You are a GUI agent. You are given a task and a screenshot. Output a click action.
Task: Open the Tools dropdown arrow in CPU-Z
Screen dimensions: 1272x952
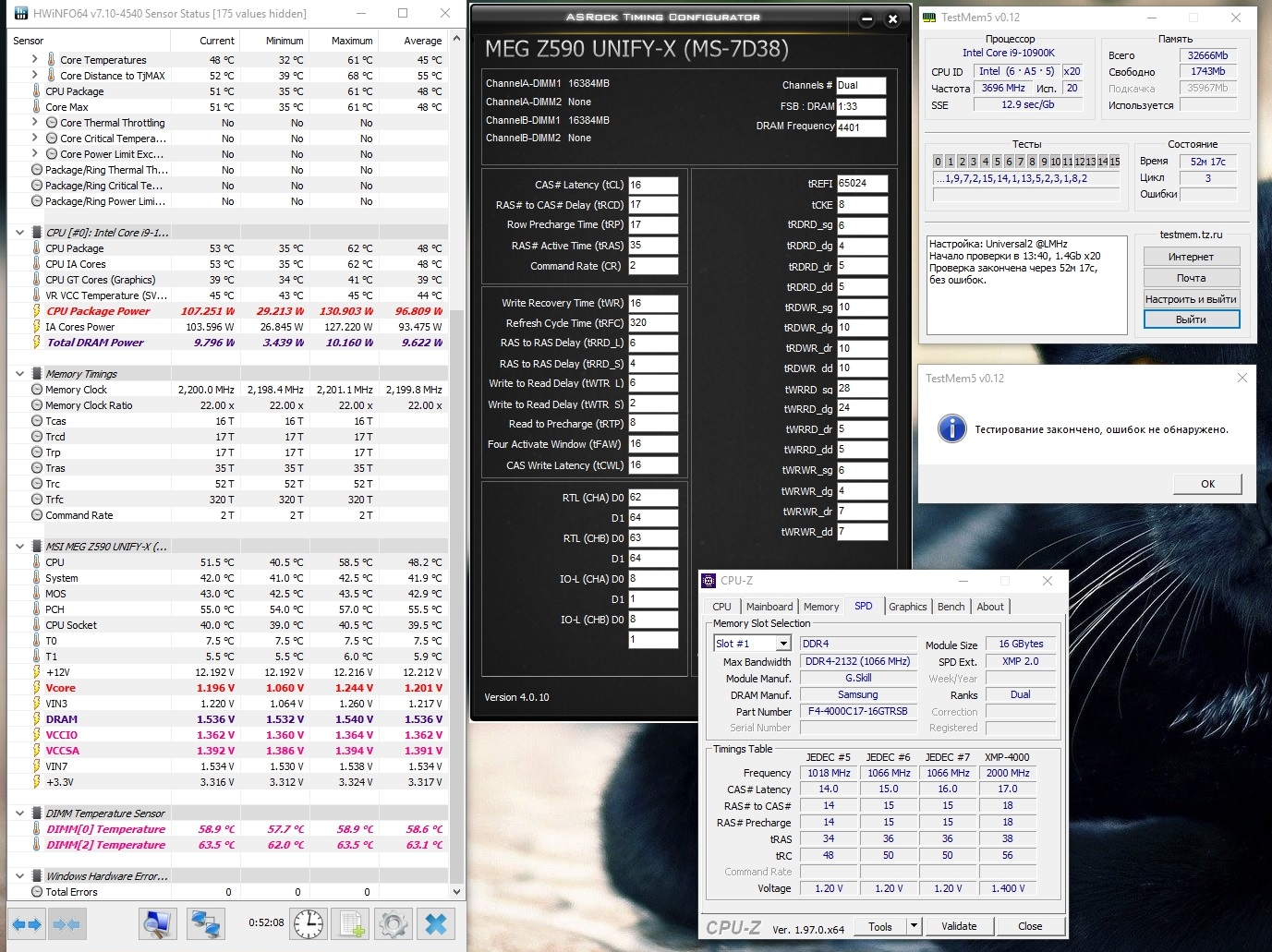pyautogui.click(x=914, y=926)
